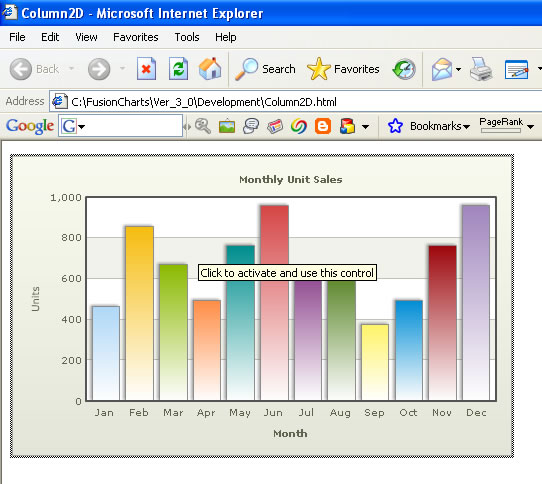Click the Refresh page icon
The width and height of the screenshot is (542, 484).
tap(178, 69)
